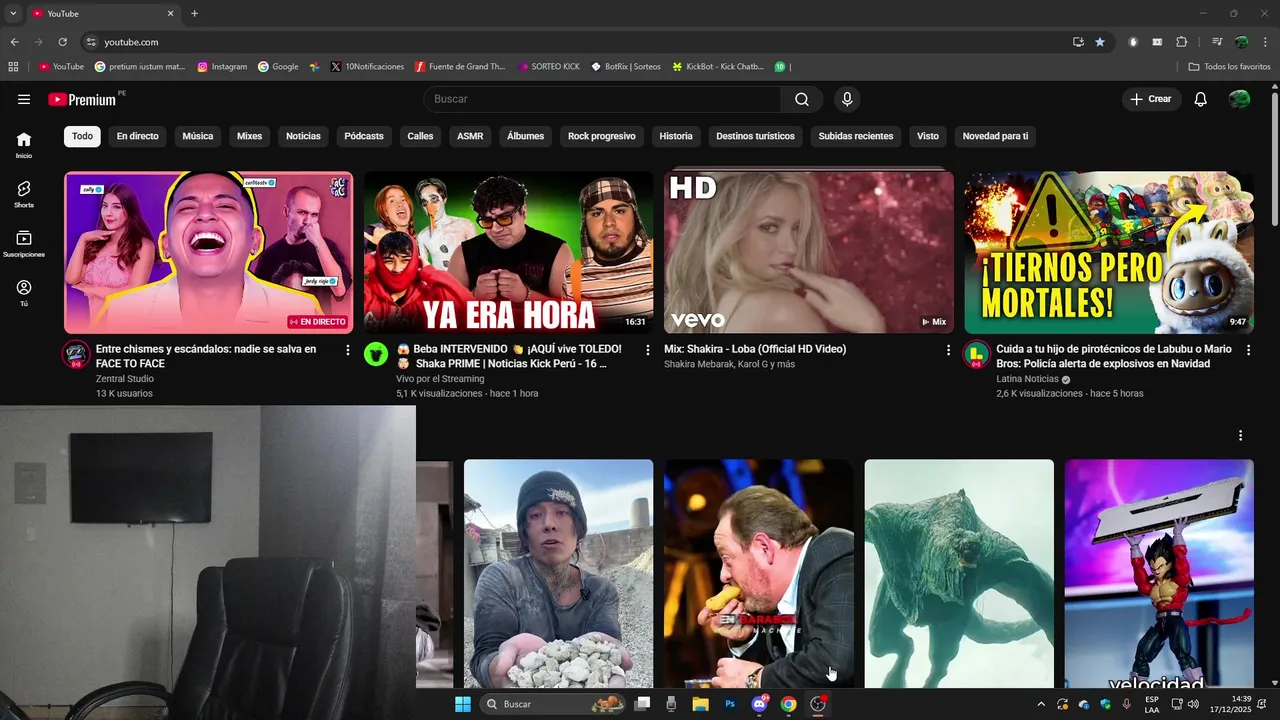The image size is (1280, 720).
Task: Select the Rock progresivo filter chip
Action: [601, 136]
